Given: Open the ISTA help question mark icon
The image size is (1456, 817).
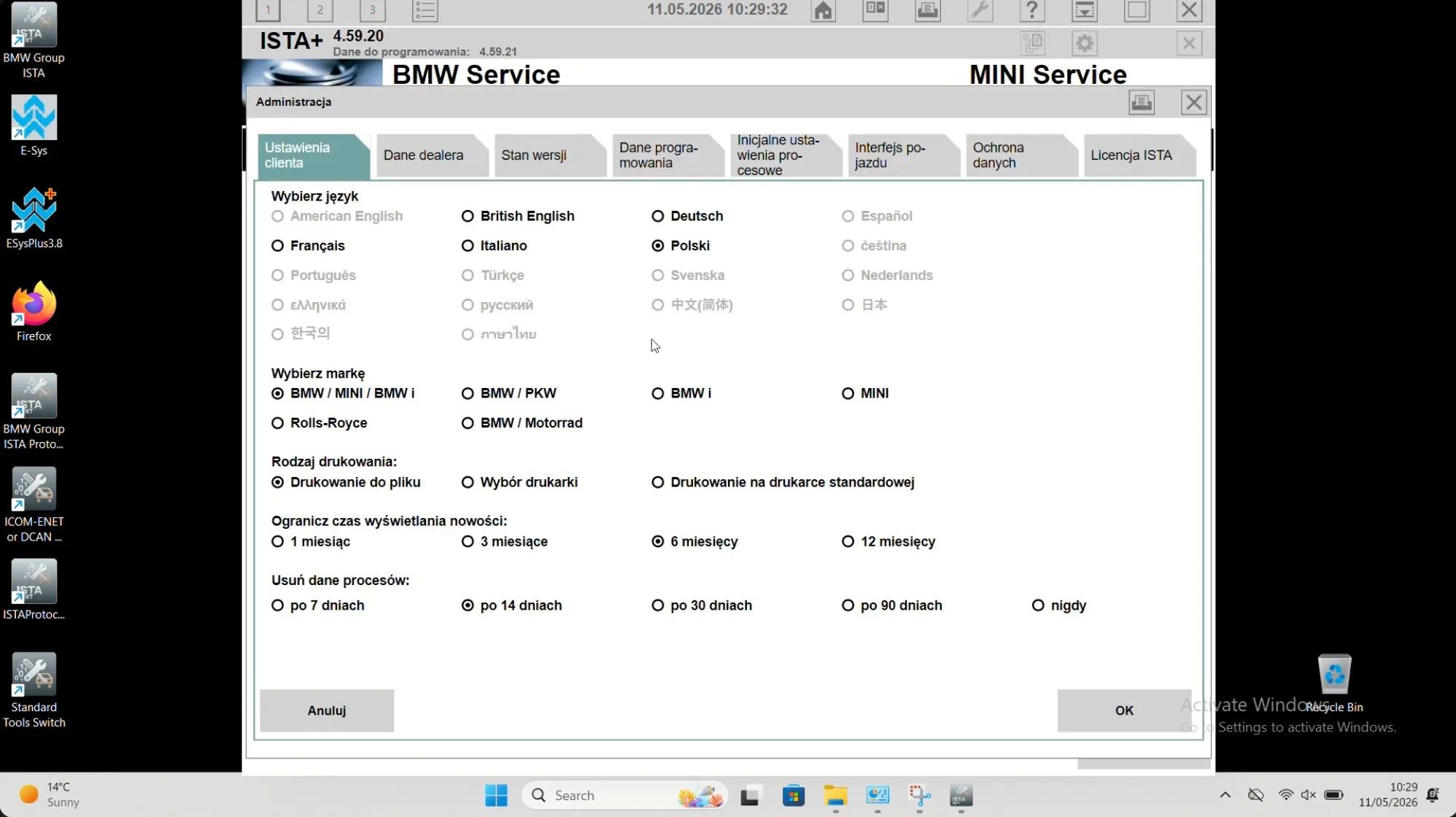Looking at the screenshot, I should [1031, 10].
